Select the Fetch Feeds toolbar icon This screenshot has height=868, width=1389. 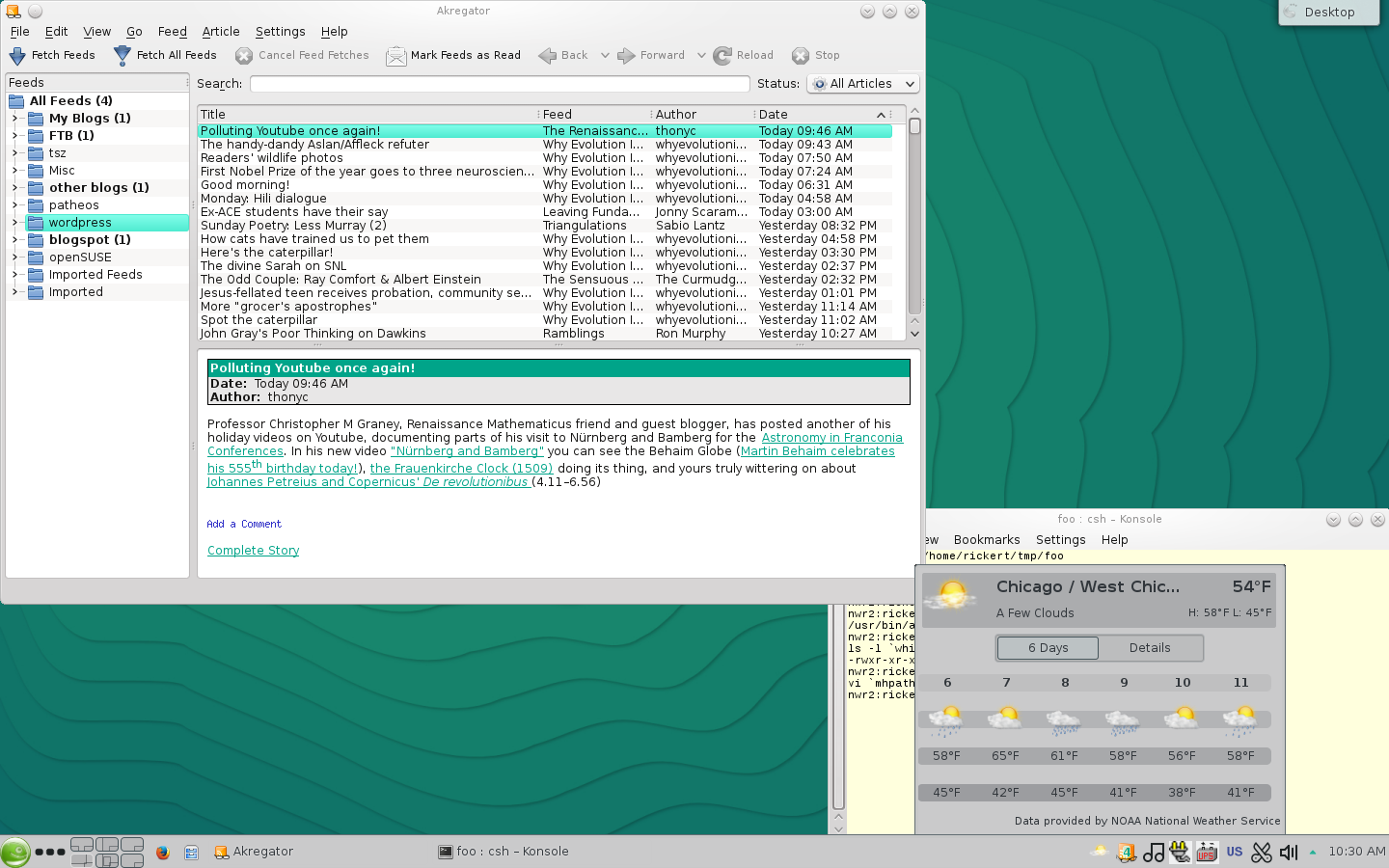point(17,55)
